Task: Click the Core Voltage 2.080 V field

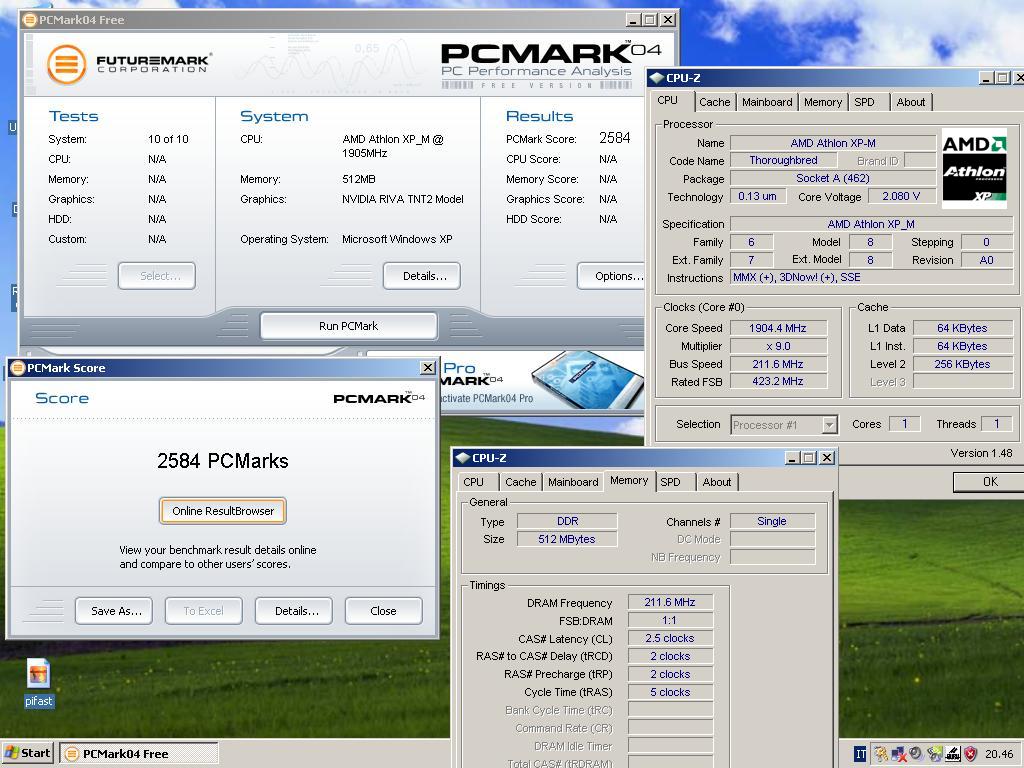Action: pos(901,197)
